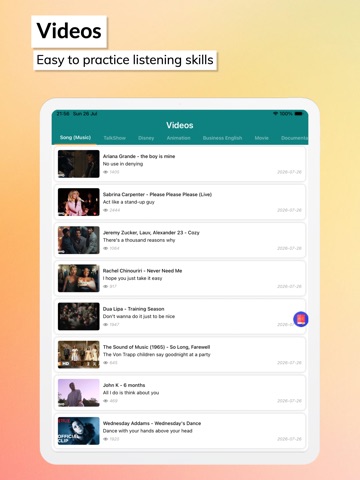Click 'The Von Trapp children say goodnight' description

157,355
